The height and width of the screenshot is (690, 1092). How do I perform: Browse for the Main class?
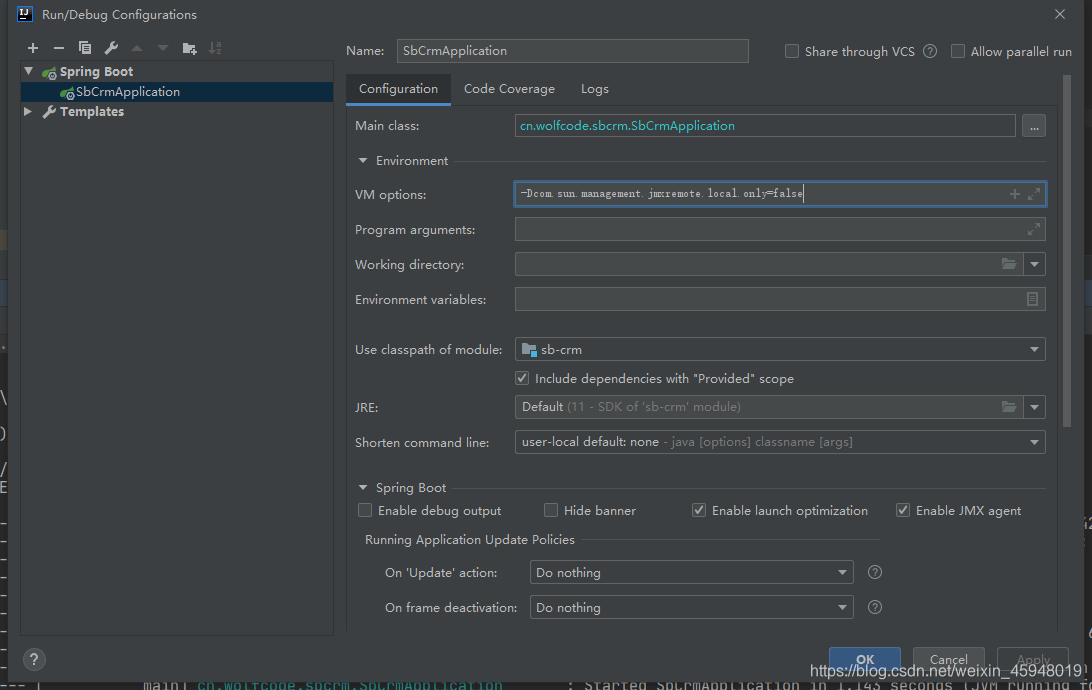click(1034, 125)
